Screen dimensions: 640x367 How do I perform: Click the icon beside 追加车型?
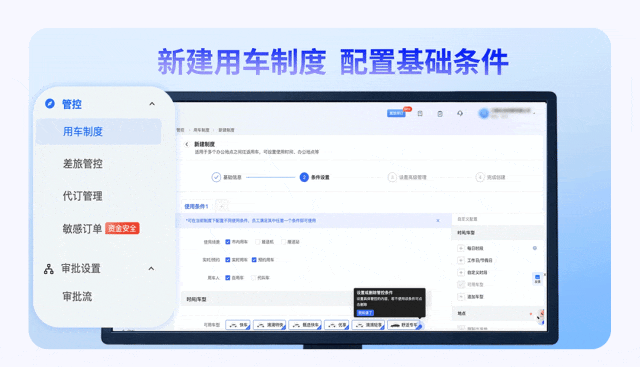point(461,297)
